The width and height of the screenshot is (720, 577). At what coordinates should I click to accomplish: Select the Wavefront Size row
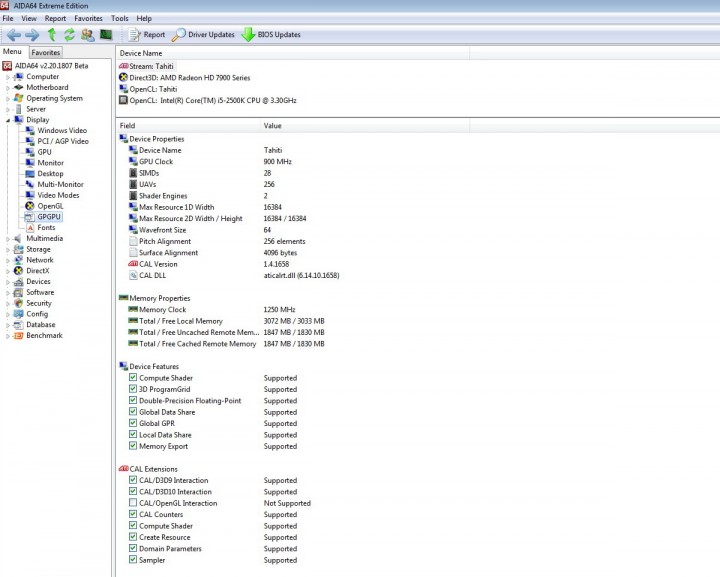pyautogui.click(x=200, y=230)
